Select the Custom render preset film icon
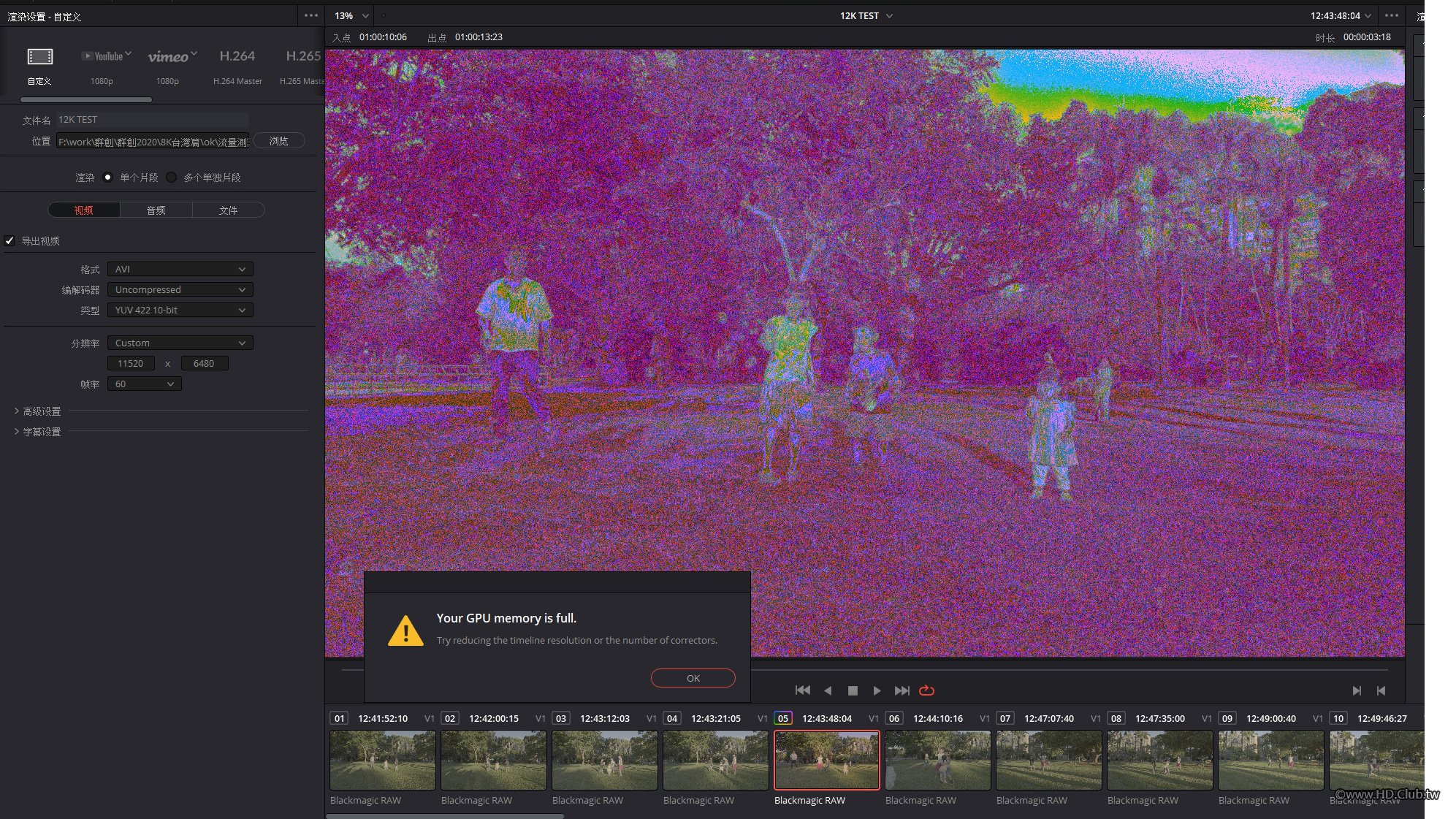Screen dimensions: 1456x819 (x=39, y=57)
